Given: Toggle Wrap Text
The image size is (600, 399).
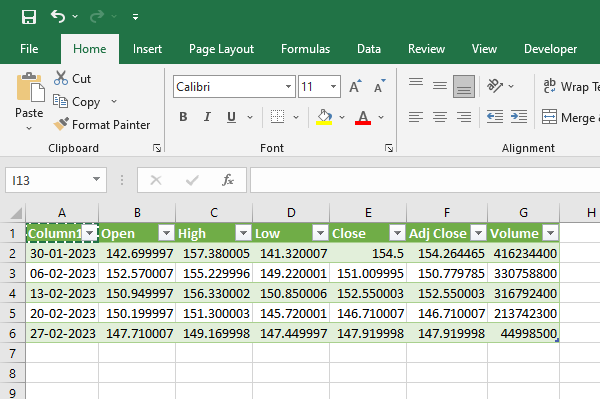Looking at the screenshot, I should 571,86.
